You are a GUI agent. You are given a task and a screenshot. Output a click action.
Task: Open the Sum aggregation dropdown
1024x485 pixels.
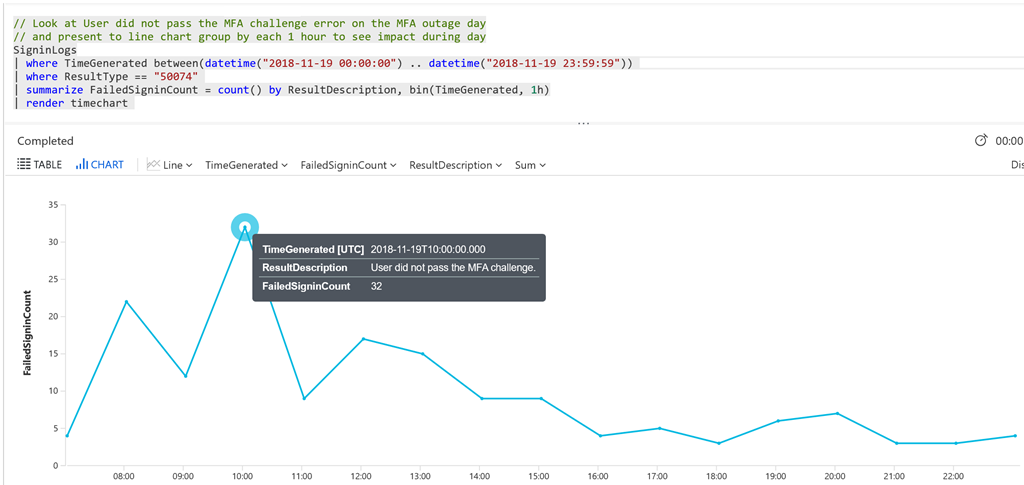530,165
